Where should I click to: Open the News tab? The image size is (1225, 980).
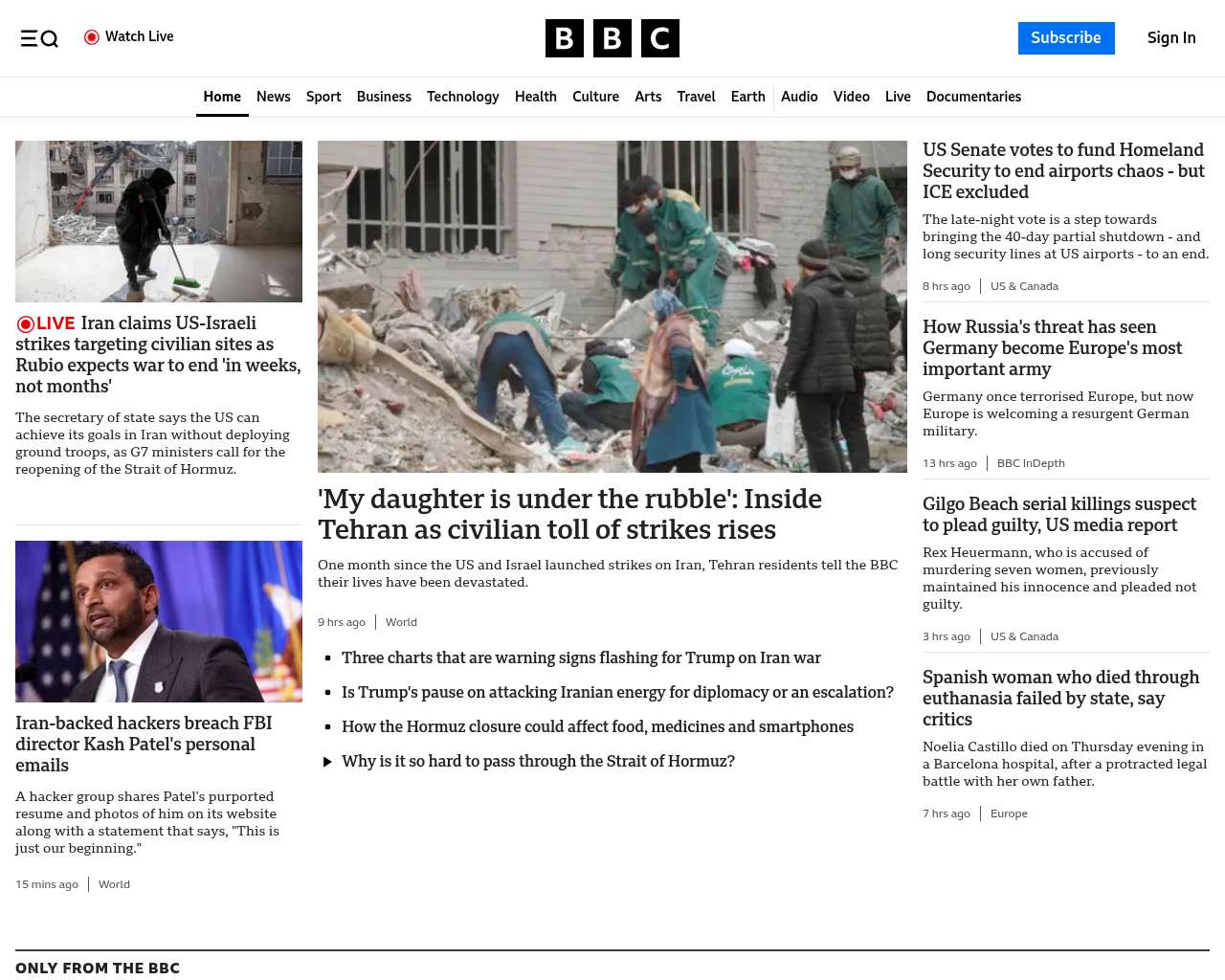coord(273,97)
